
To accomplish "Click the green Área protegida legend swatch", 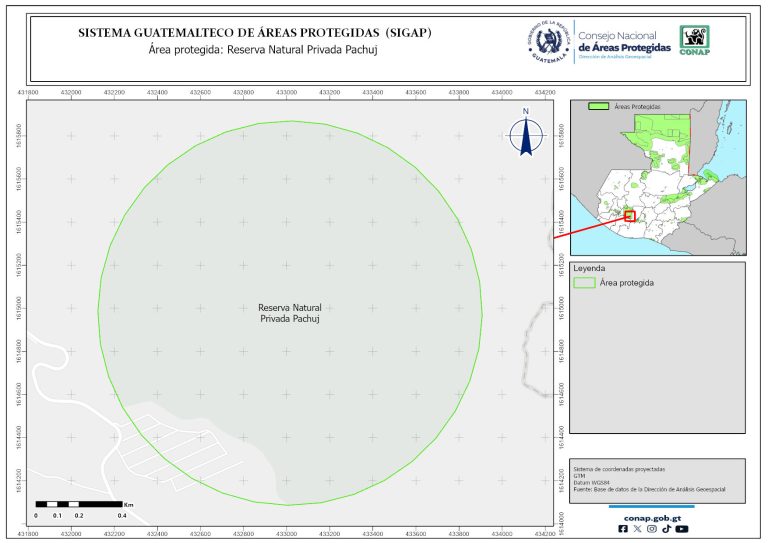I will (x=583, y=283).
